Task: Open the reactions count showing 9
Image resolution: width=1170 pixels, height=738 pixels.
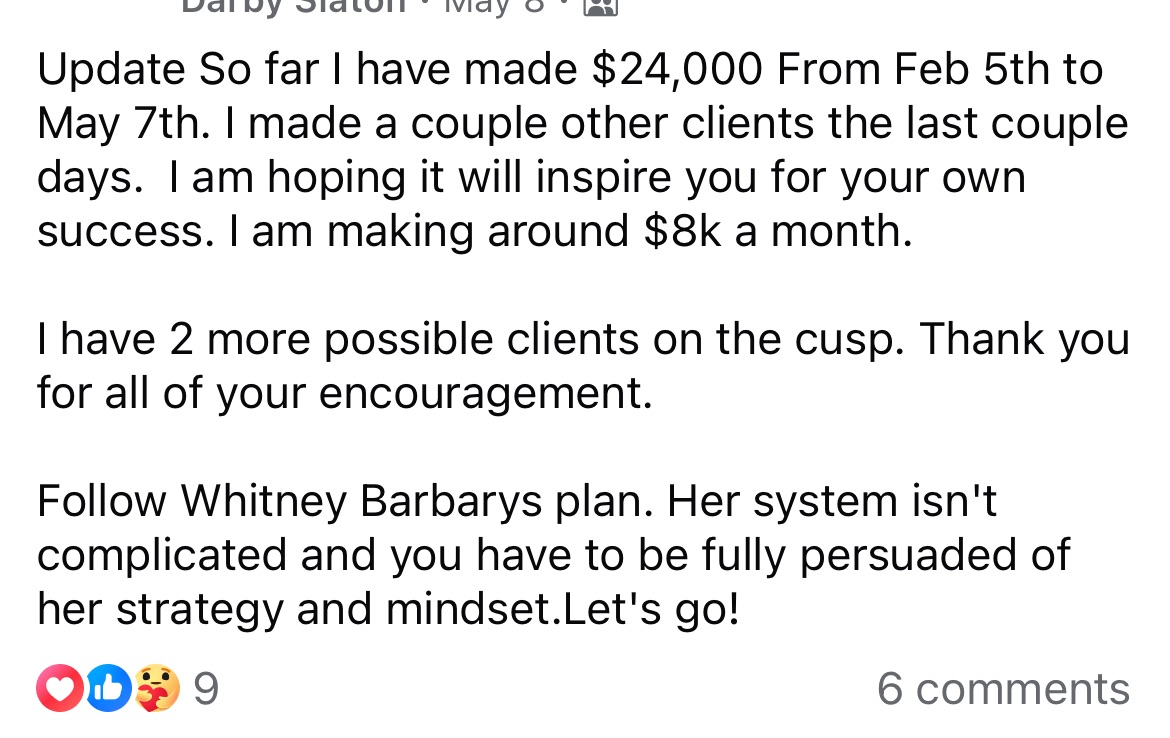Action: 205,688
